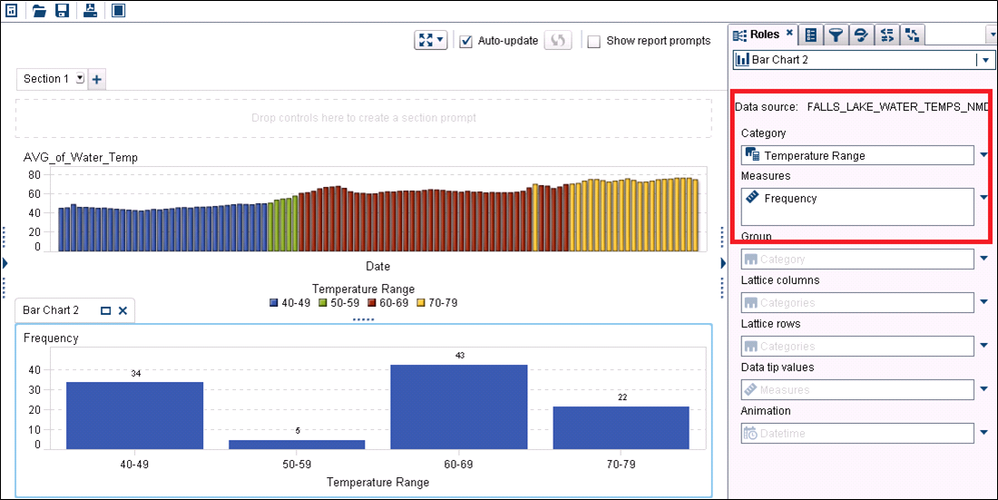Open the Category role dropdown arrow

pos(984,155)
